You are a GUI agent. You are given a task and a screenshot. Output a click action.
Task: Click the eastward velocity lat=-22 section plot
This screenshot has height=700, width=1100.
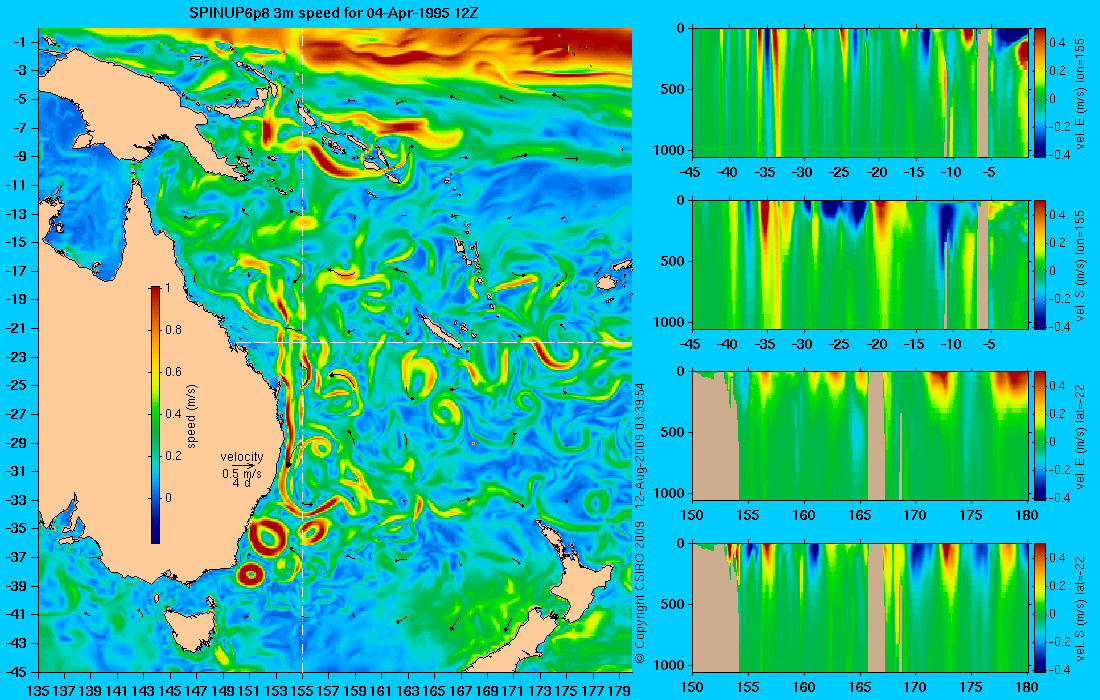click(860, 436)
